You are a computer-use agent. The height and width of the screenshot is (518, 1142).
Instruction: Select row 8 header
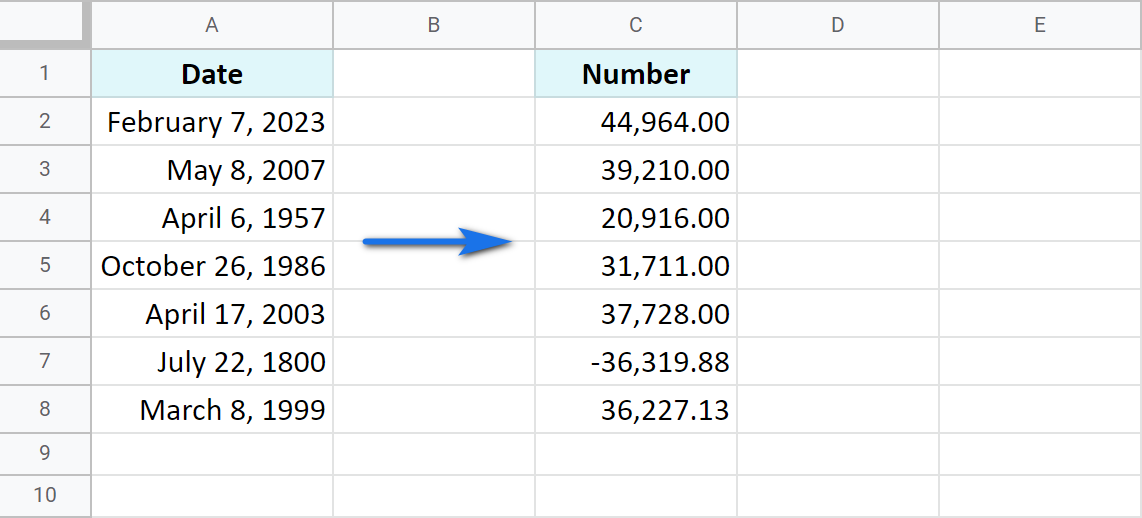45,409
